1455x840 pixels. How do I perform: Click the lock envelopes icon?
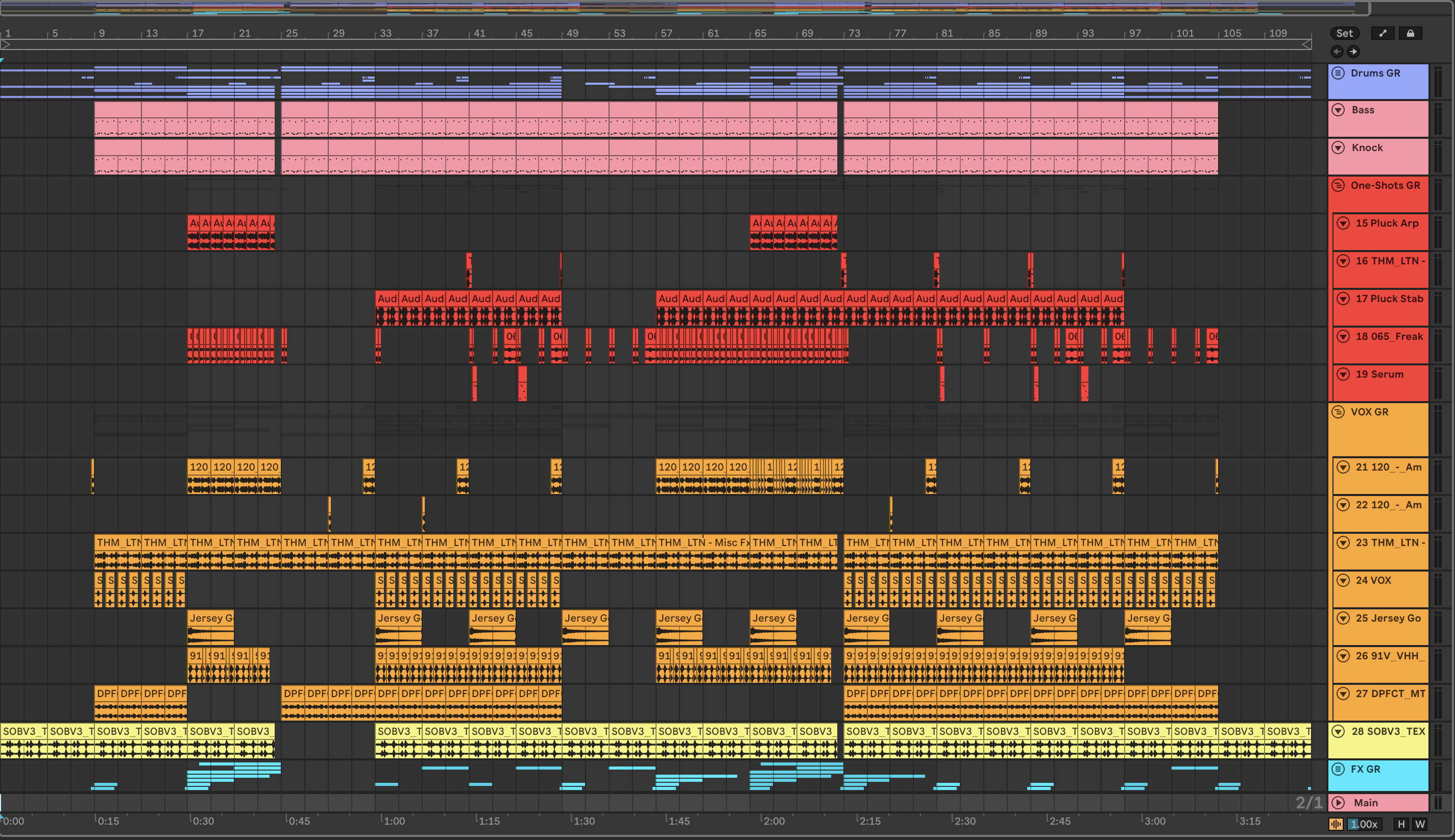[1410, 34]
